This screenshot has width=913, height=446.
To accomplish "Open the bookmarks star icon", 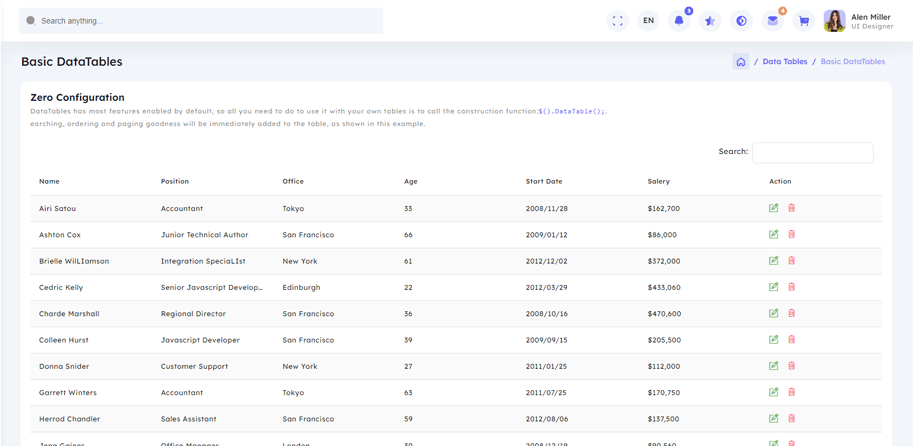I will click(x=710, y=21).
